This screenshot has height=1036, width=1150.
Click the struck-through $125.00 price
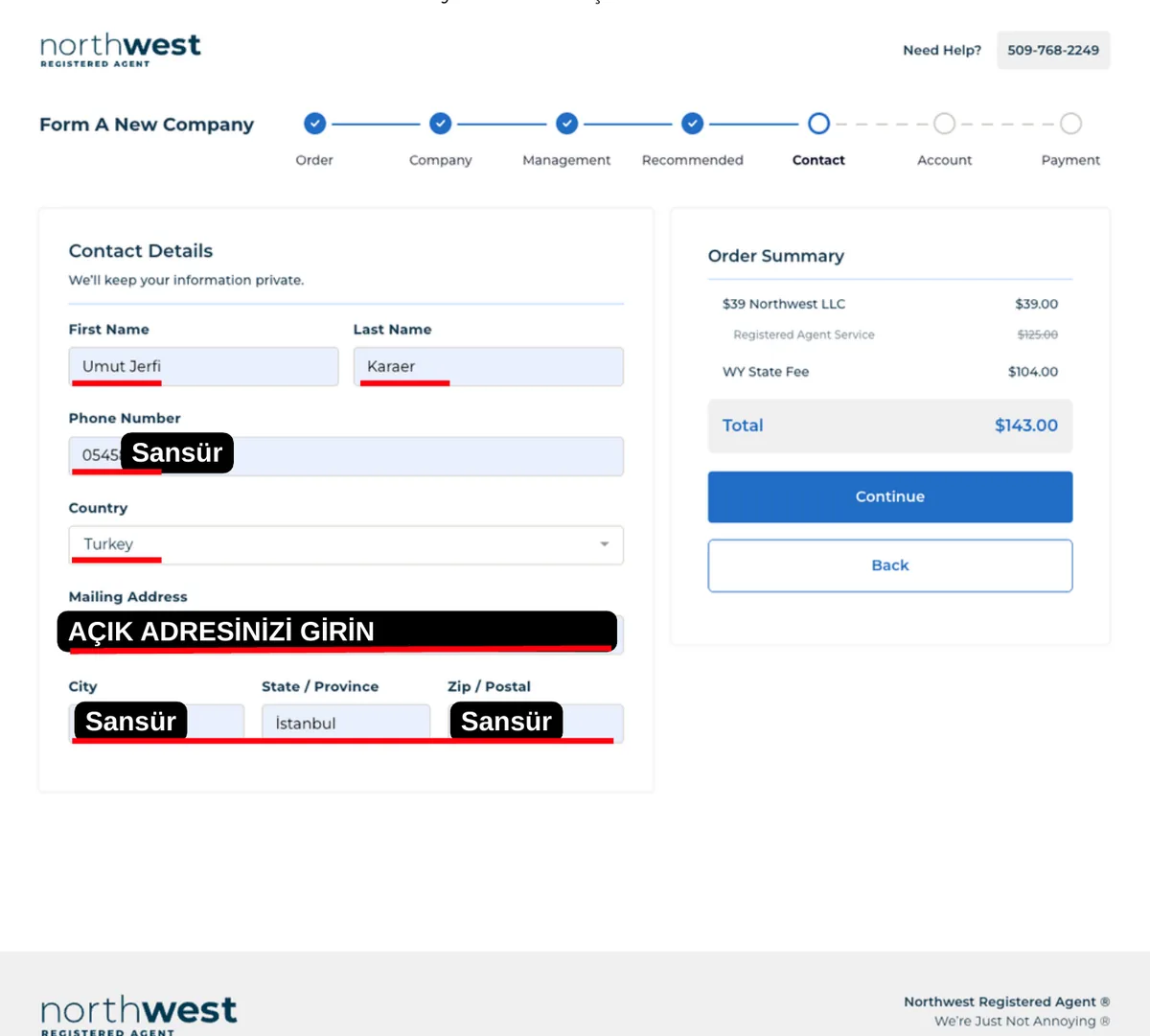coord(1038,334)
